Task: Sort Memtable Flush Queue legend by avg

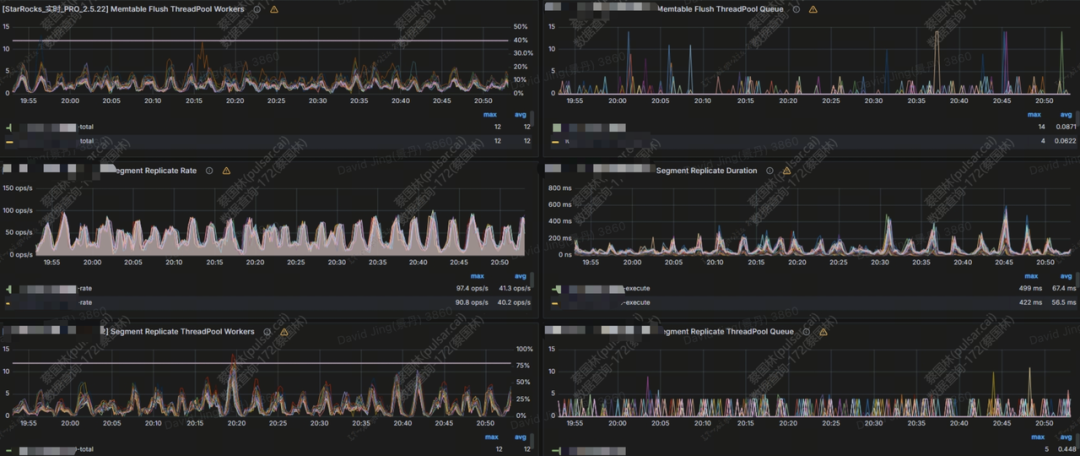Action: point(1066,114)
